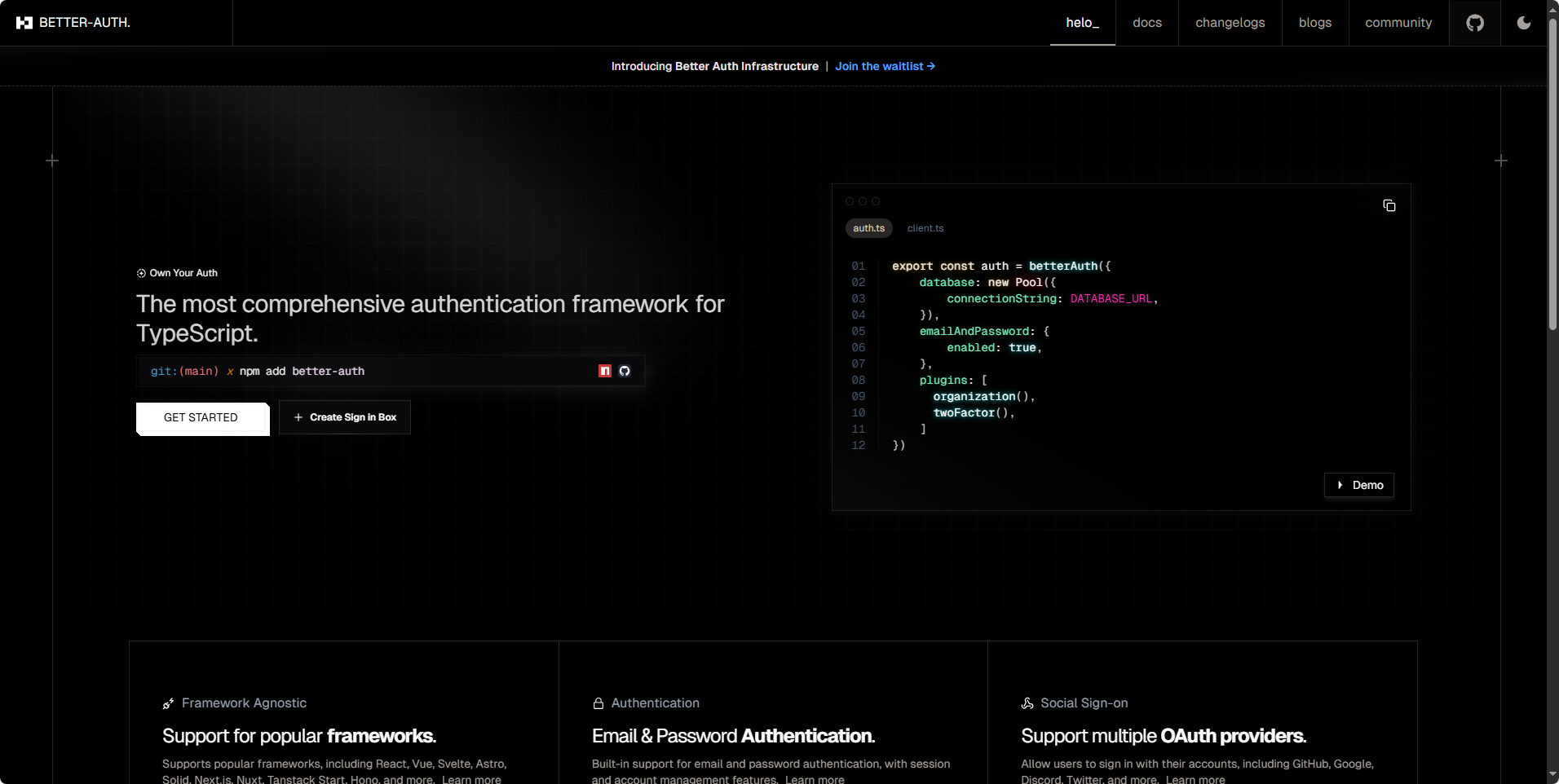Click the Better-Auth logo icon

[x=24, y=23]
